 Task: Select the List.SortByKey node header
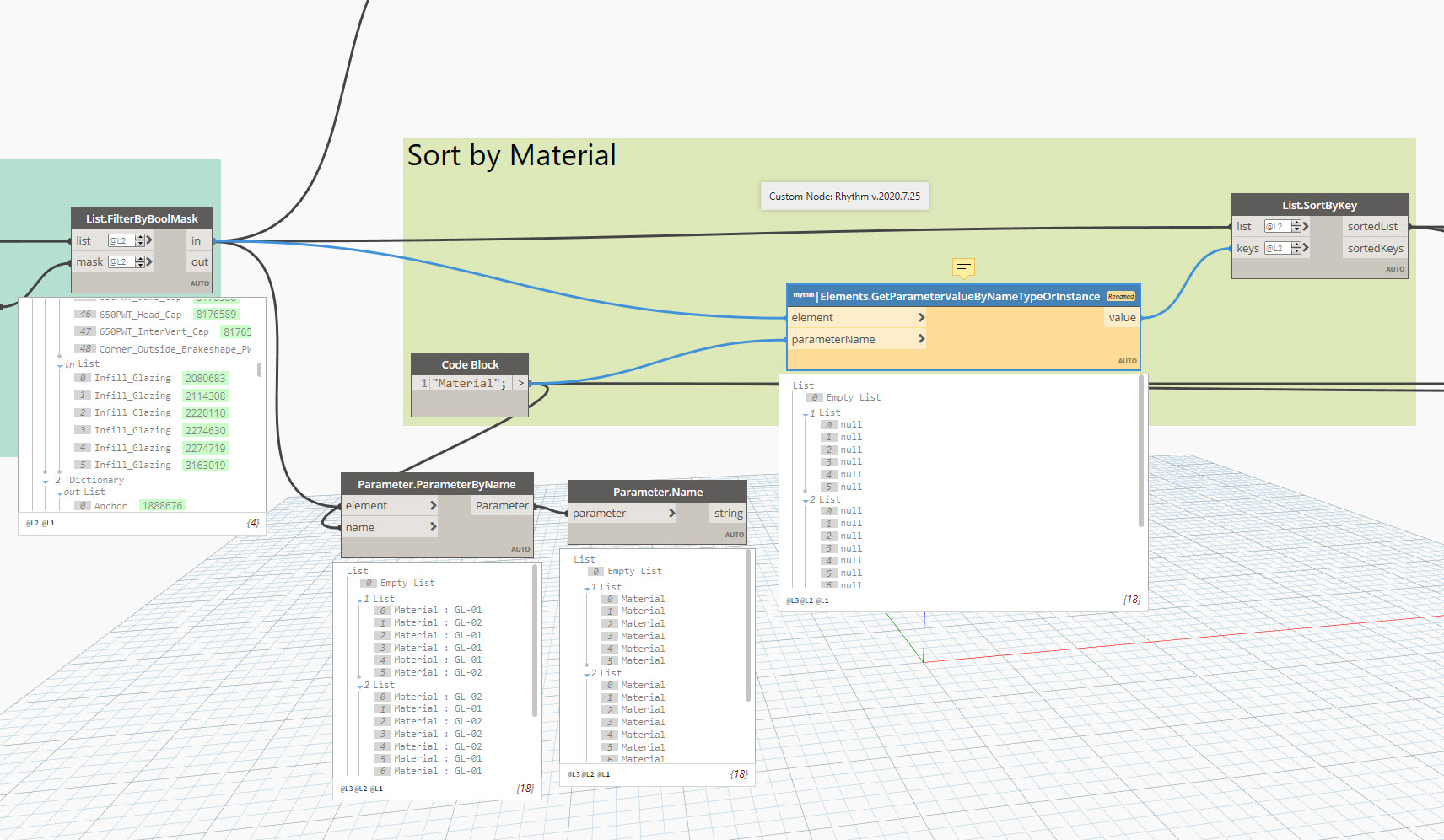[x=1319, y=205]
